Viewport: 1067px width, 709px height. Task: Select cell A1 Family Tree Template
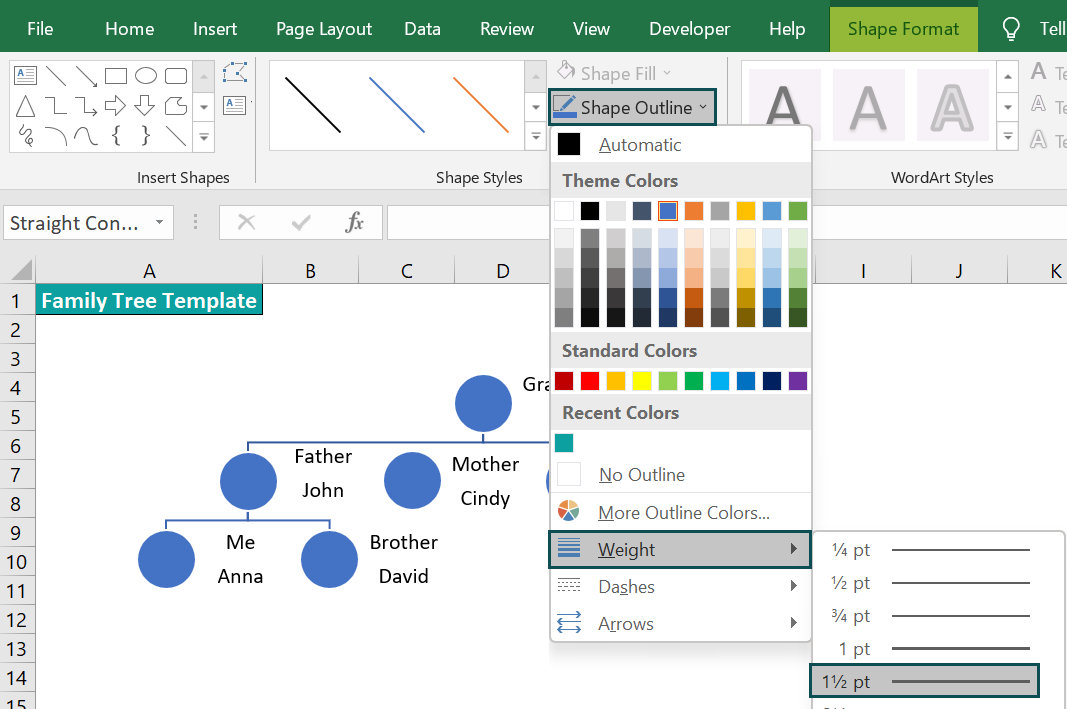pyautogui.click(x=149, y=300)
